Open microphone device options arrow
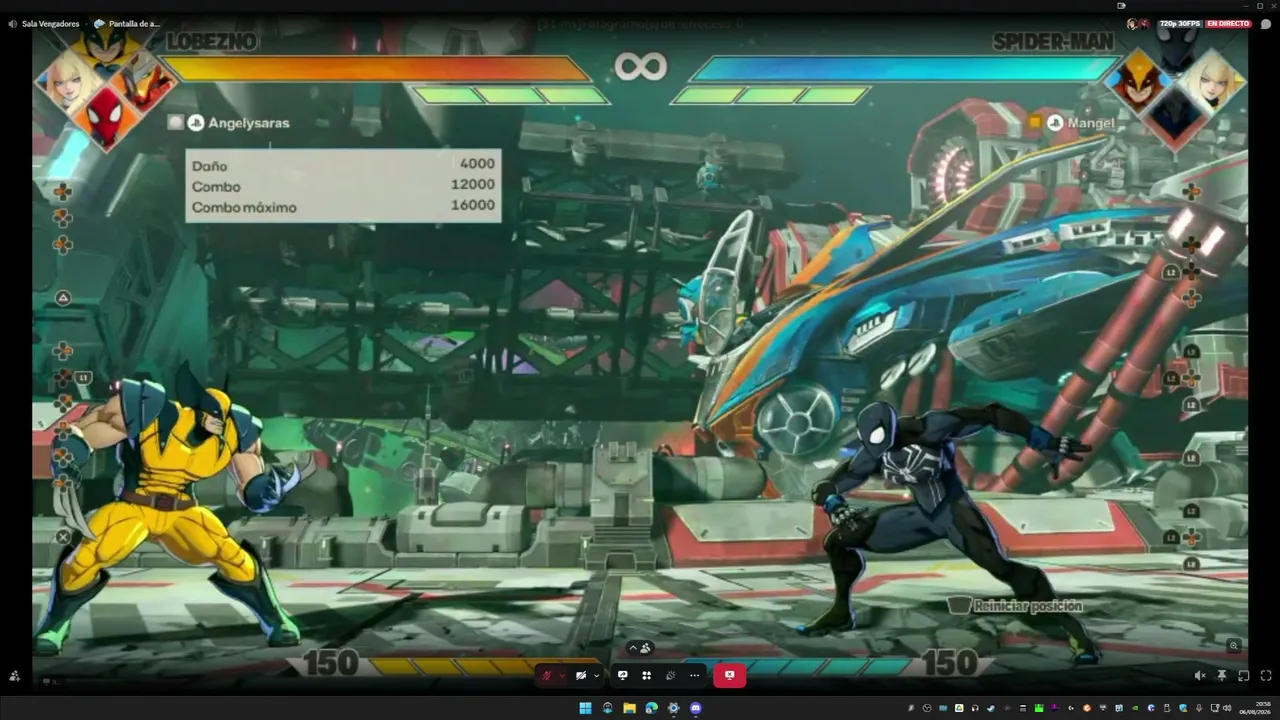1280x720 pixels. (x=562, y=676)
